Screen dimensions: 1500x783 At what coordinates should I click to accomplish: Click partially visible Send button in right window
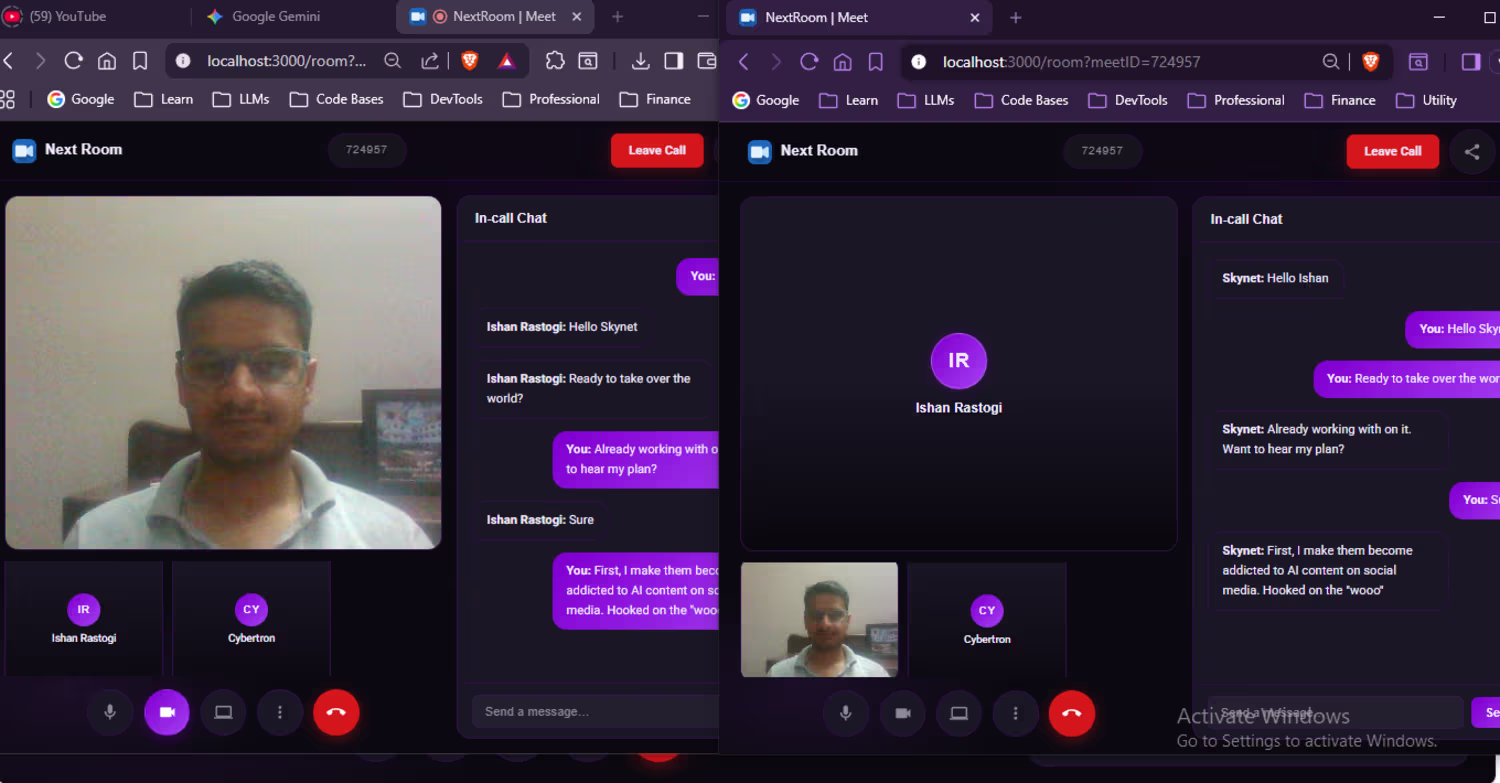1486,713
